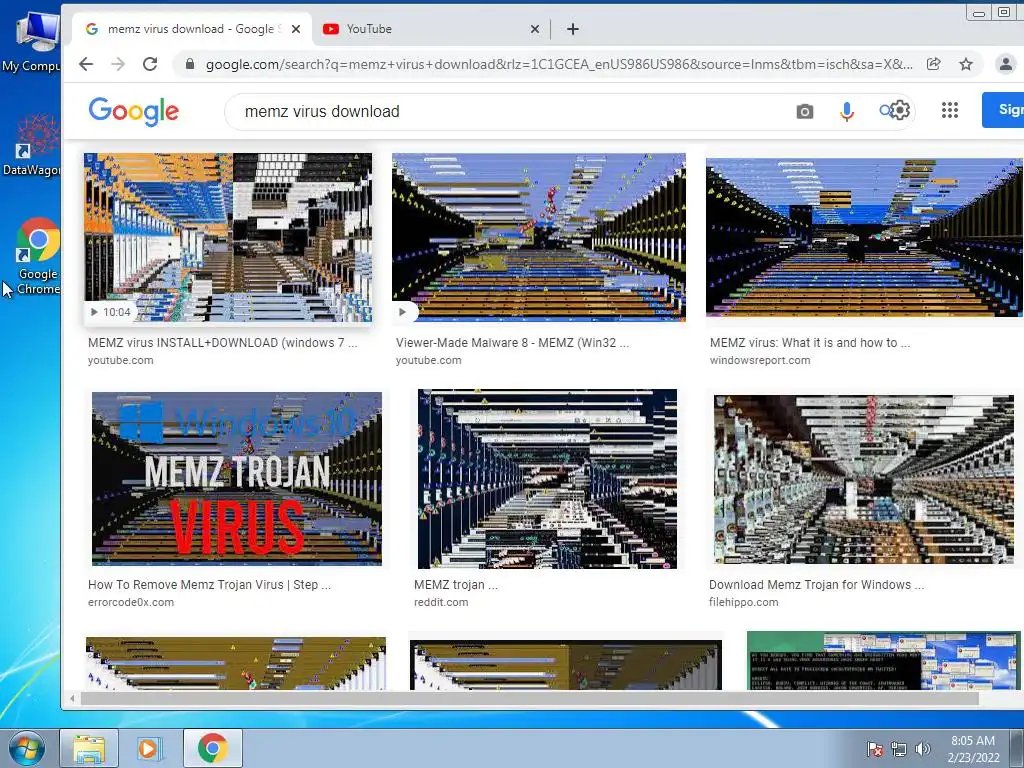1024x768 pixels.
Task: Open a new browser tab with plus button
Action: (x=573, y=29)
